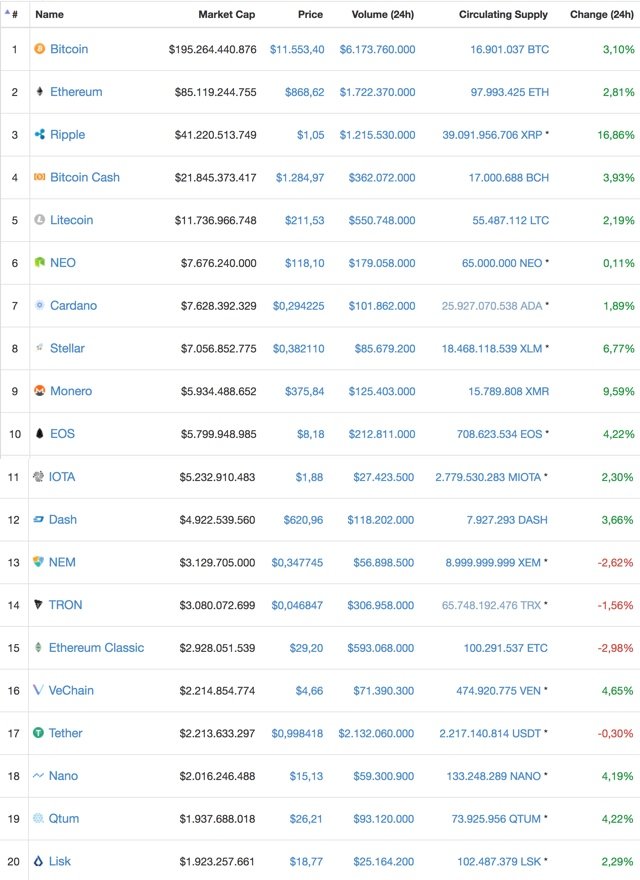640x880 pixels.
Task: Click the NEO green logo icon
Action: click(39, 262)
